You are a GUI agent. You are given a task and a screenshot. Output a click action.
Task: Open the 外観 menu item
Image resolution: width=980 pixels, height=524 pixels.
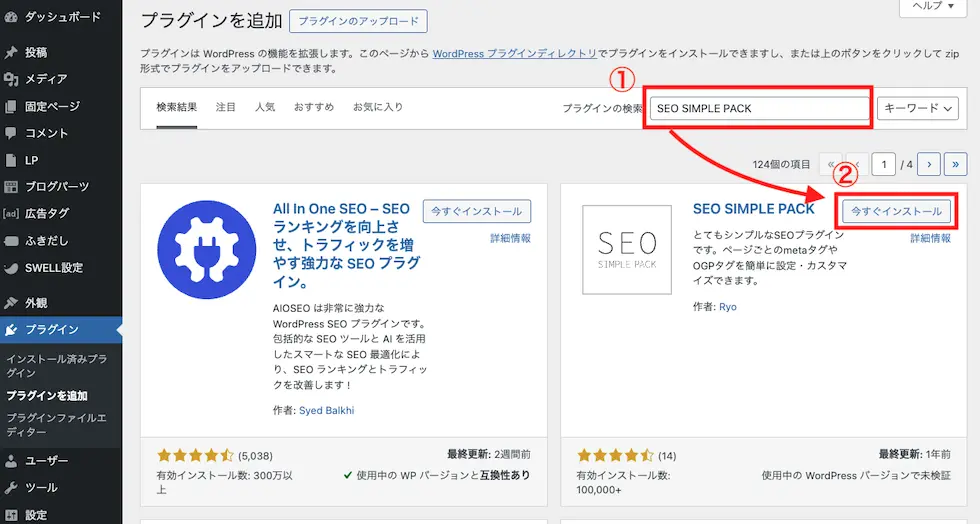[x=36, y=303]
